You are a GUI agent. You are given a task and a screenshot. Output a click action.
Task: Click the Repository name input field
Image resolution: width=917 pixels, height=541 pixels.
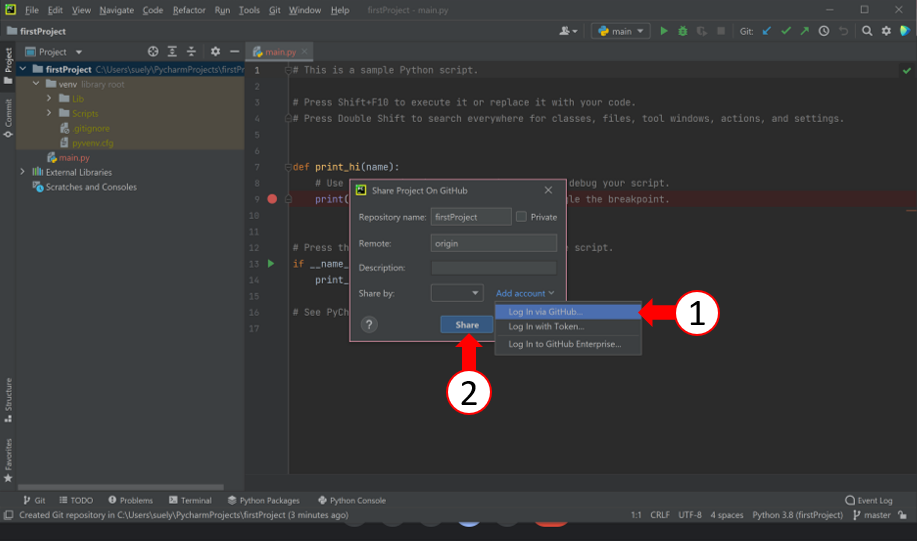click(471, 216)
